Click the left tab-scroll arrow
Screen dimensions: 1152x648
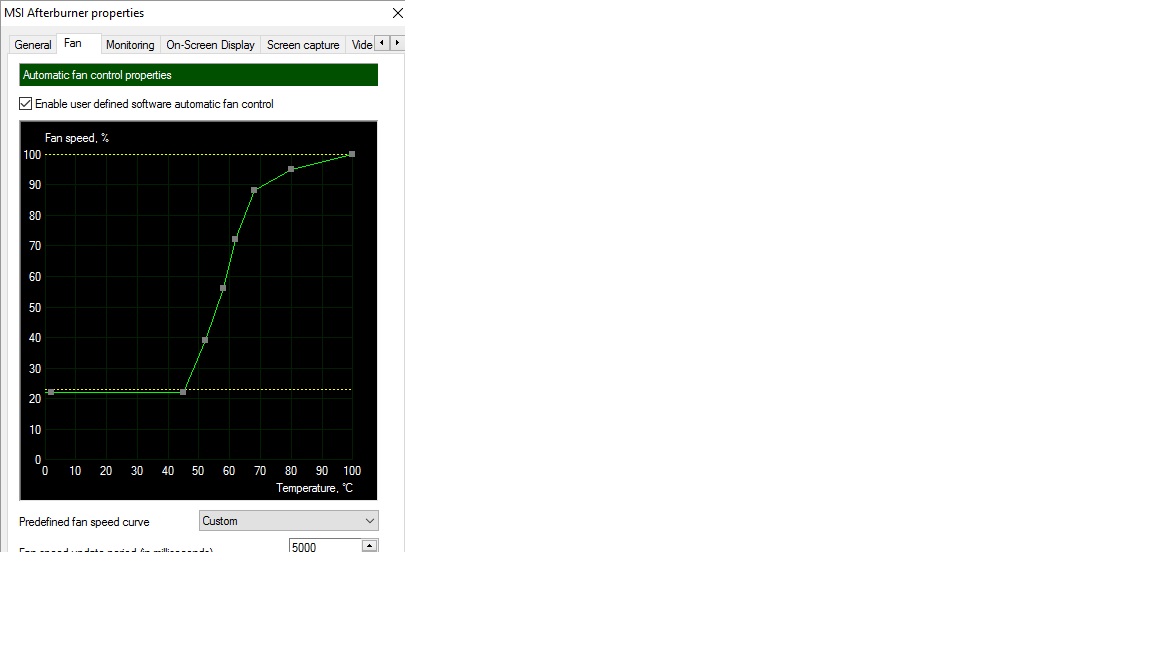click(381, 43)
